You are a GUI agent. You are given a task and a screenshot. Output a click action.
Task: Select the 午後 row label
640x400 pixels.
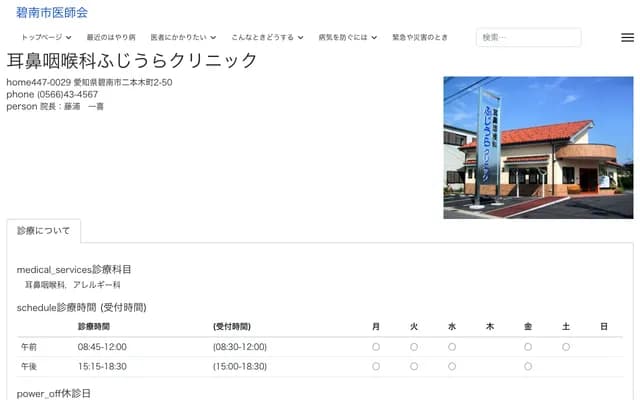[x=29, y=367]
